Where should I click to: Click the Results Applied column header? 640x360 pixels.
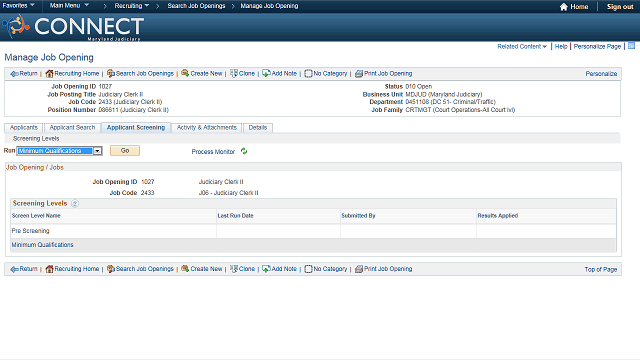tap(498, 216)
